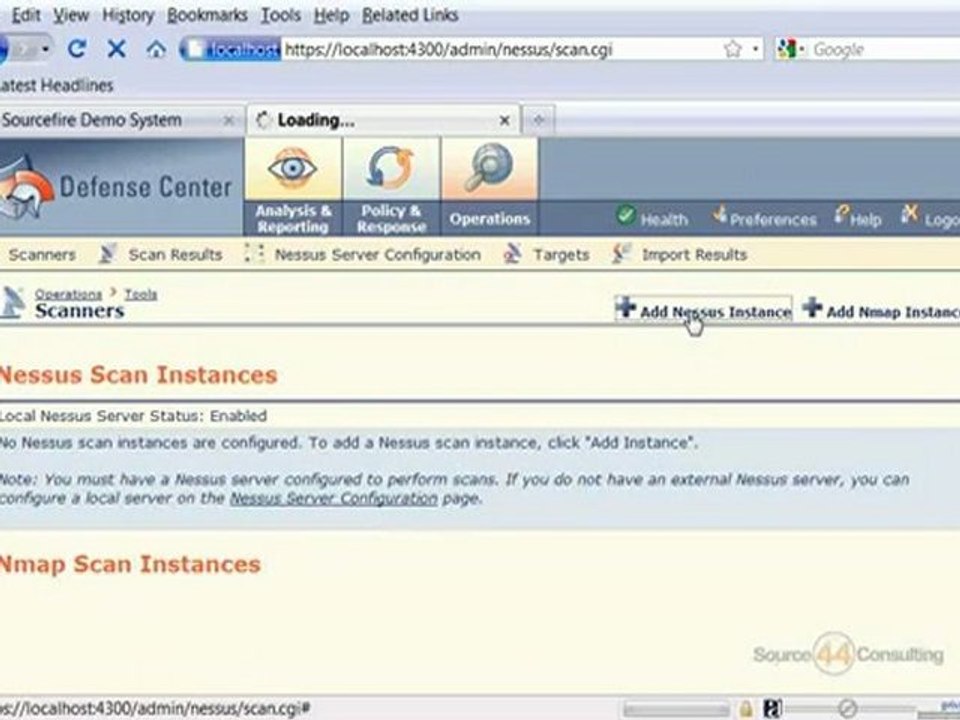The width and height of the screenshot is (960, 720).
Task: Open the Help icon in header
Action: tap(842, 215)
